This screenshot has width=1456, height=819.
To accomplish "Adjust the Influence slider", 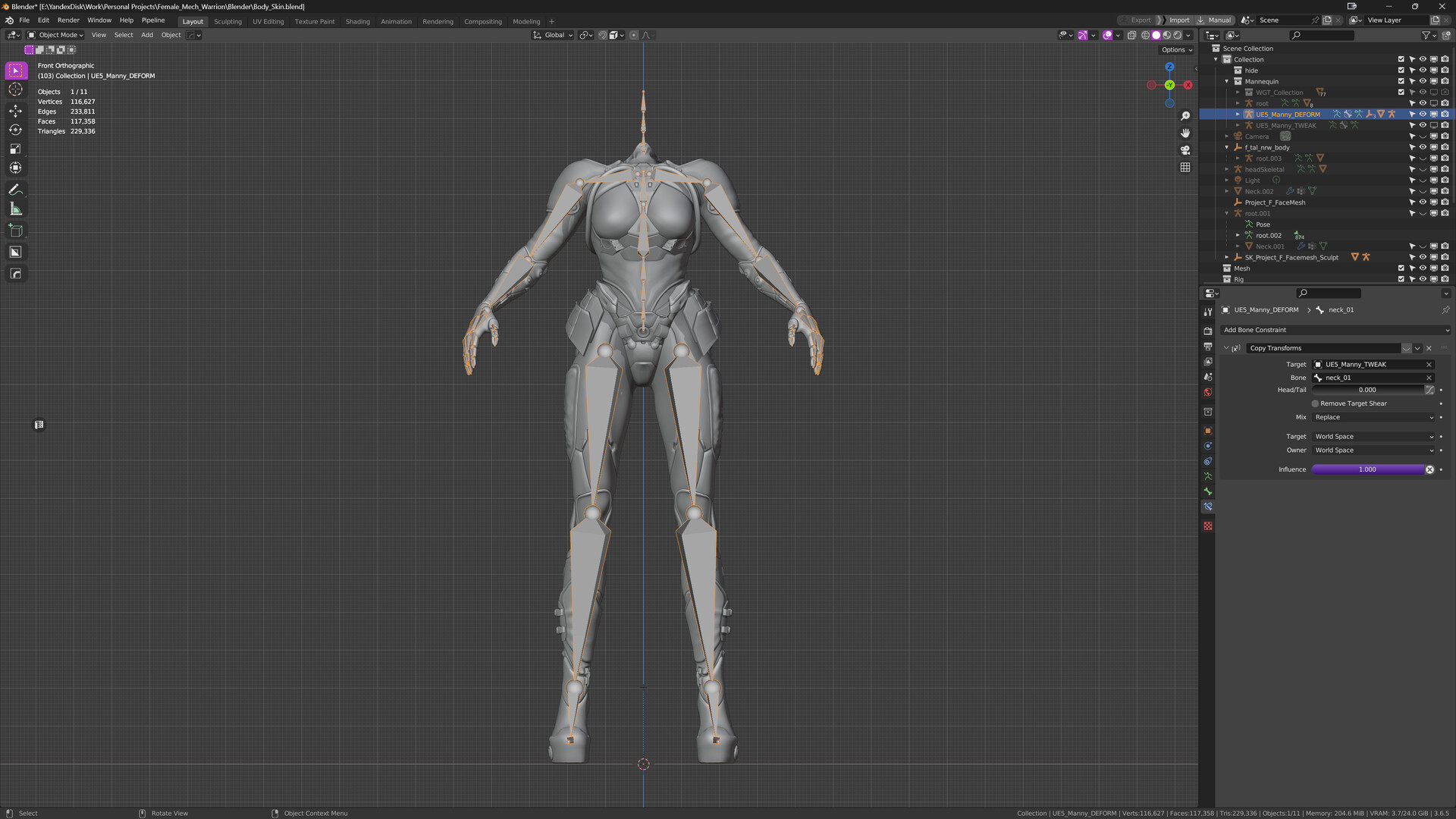I will 1367,469.
